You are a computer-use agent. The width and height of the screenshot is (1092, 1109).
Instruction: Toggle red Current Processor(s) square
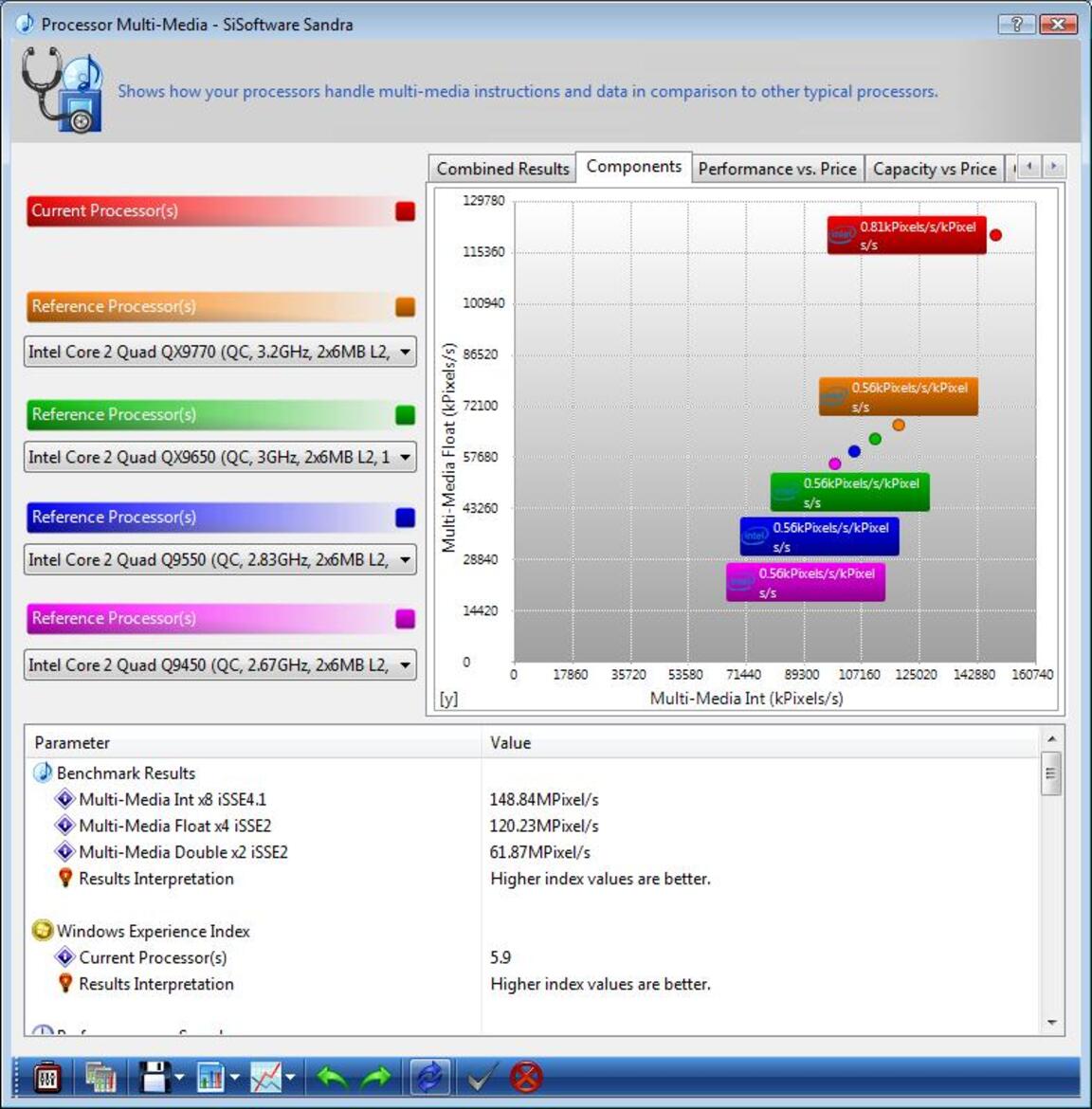406,210
